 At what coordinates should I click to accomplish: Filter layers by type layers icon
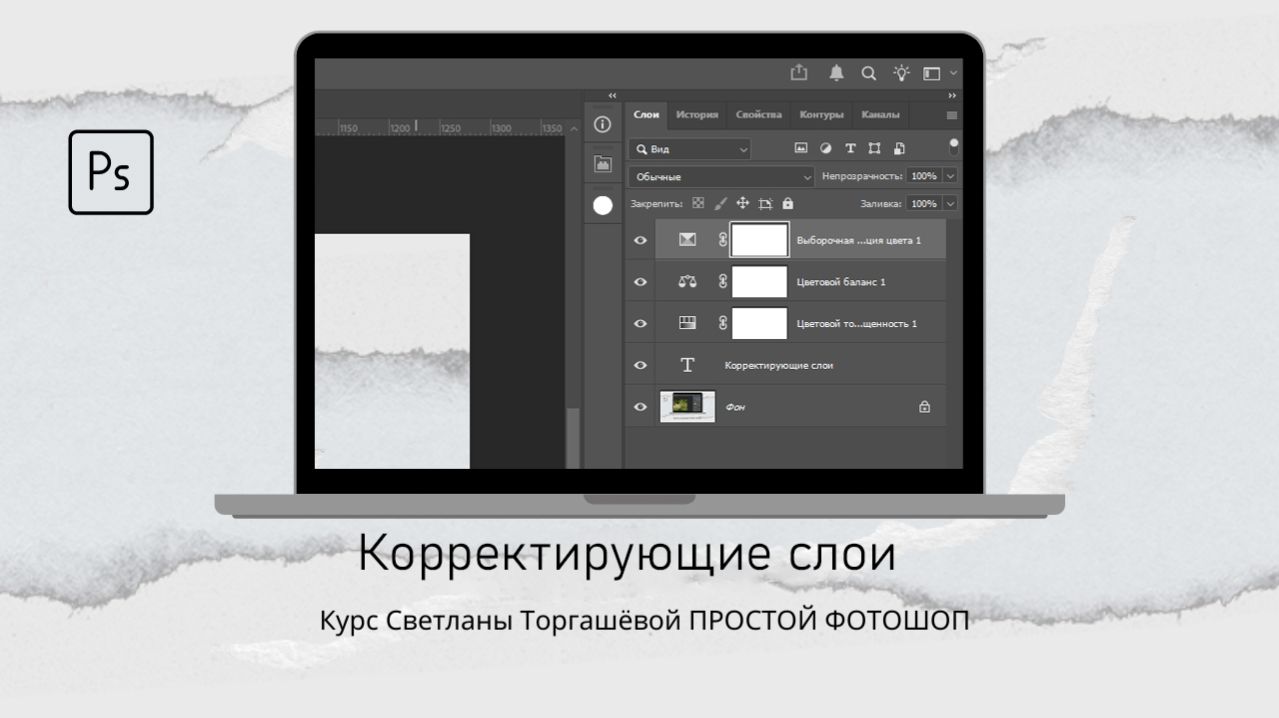coord(851,148)
